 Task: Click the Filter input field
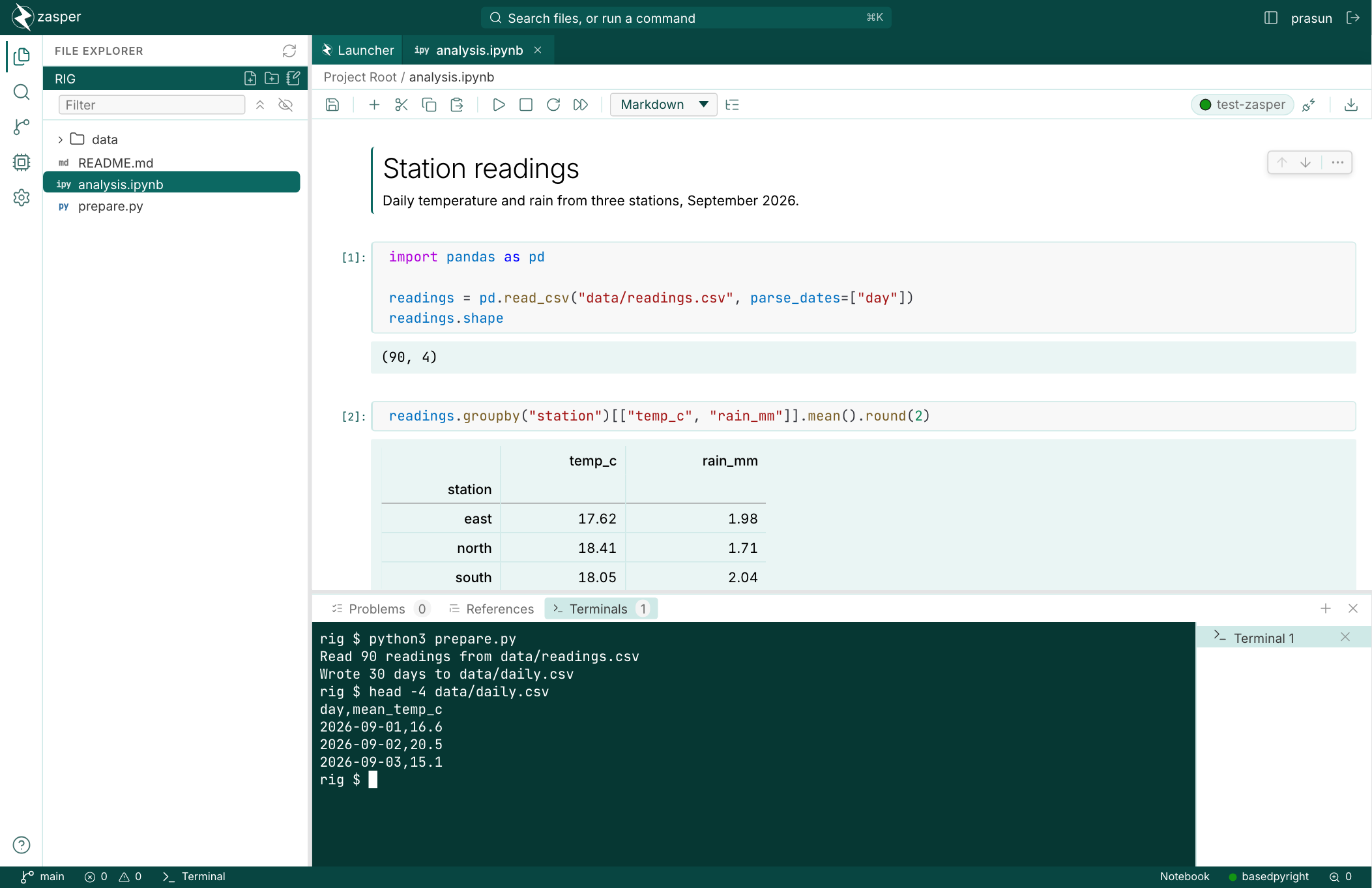(x=152, y=105)
